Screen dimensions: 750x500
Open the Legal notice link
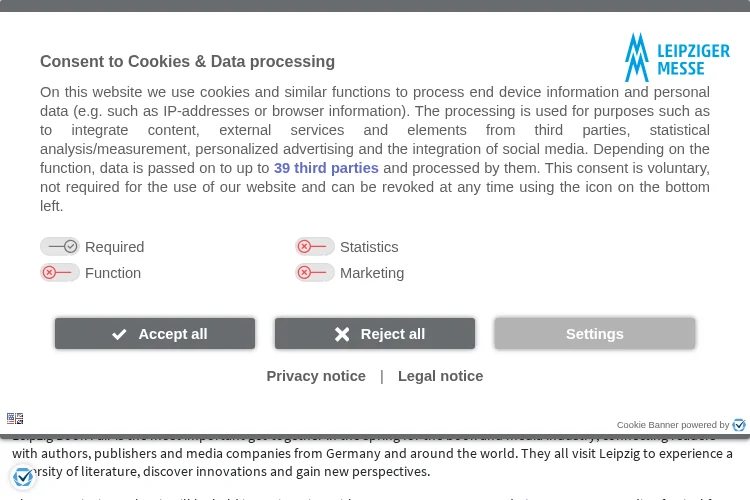(441, 376)
